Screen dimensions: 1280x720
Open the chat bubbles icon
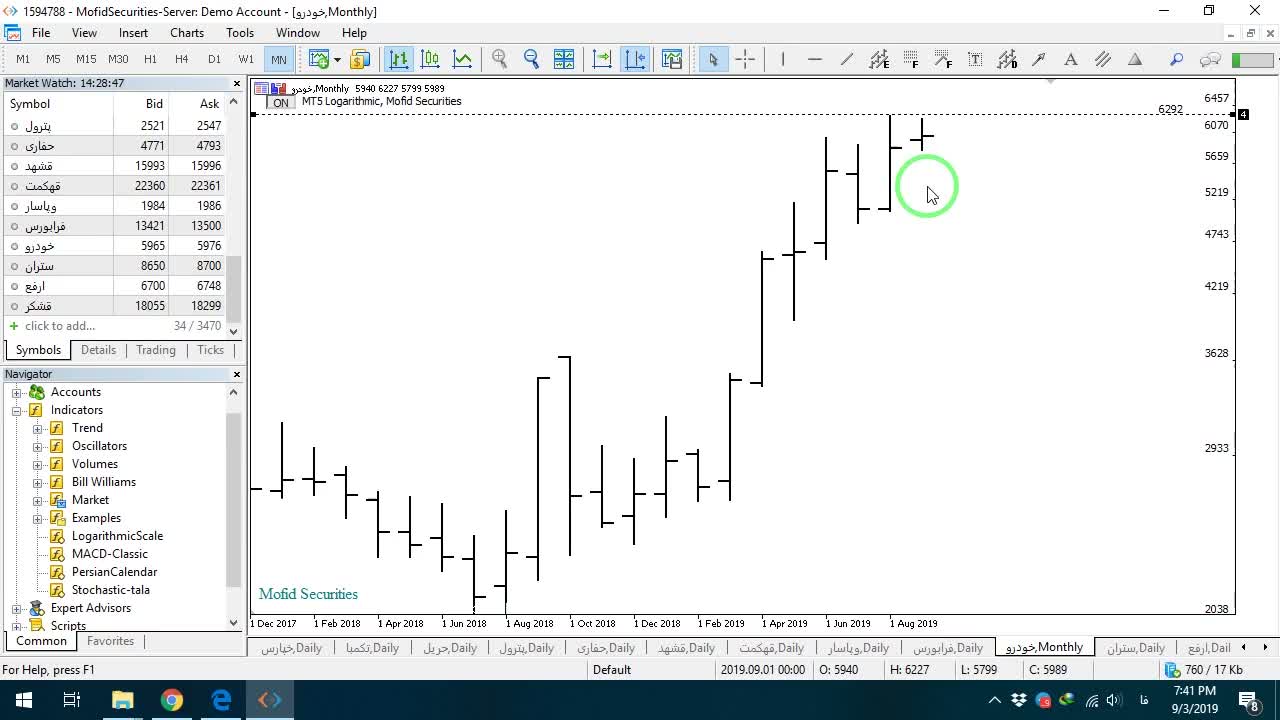(1210, 59)
